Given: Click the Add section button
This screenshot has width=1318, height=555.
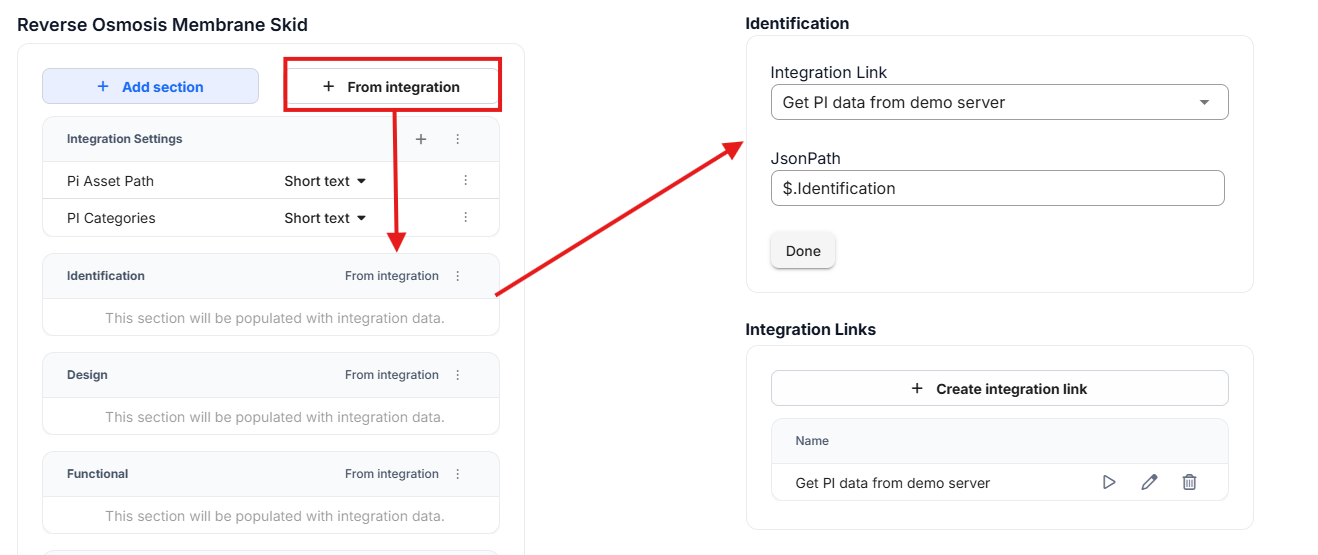Looking at the screenshot, I should coord(150,87).
